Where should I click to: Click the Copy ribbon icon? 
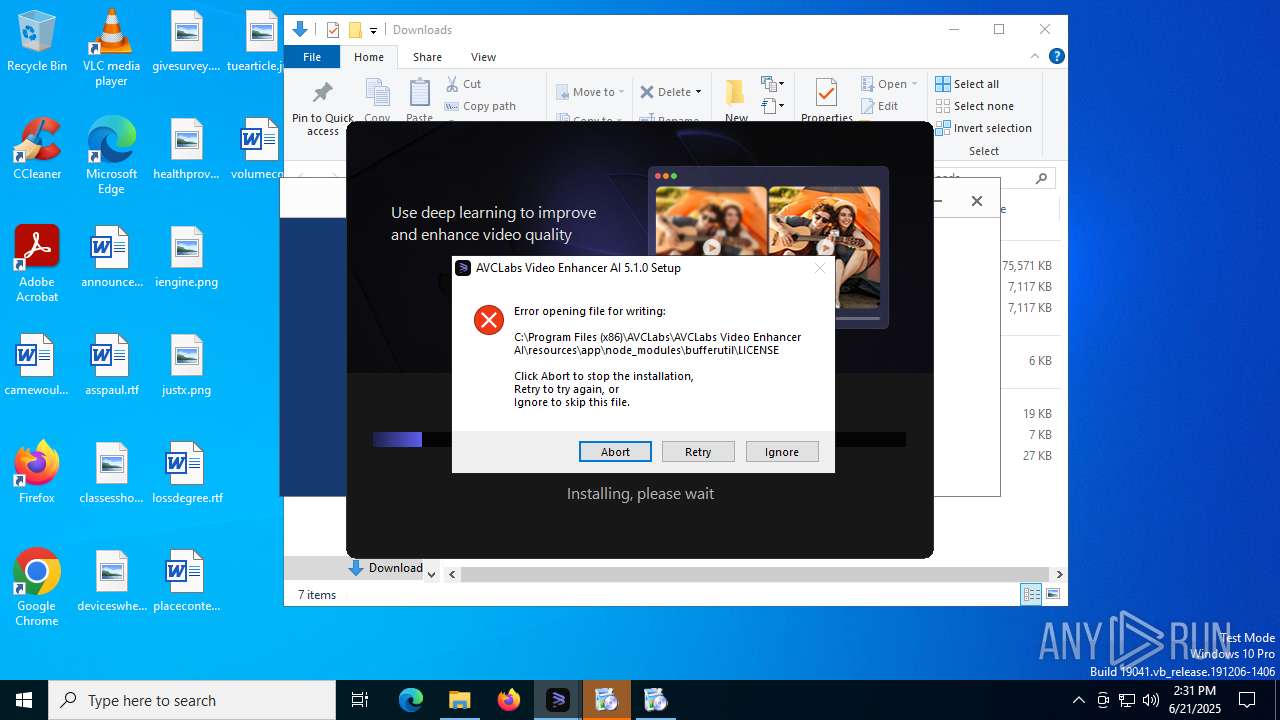pyautogui.click(x=377, y=95)
